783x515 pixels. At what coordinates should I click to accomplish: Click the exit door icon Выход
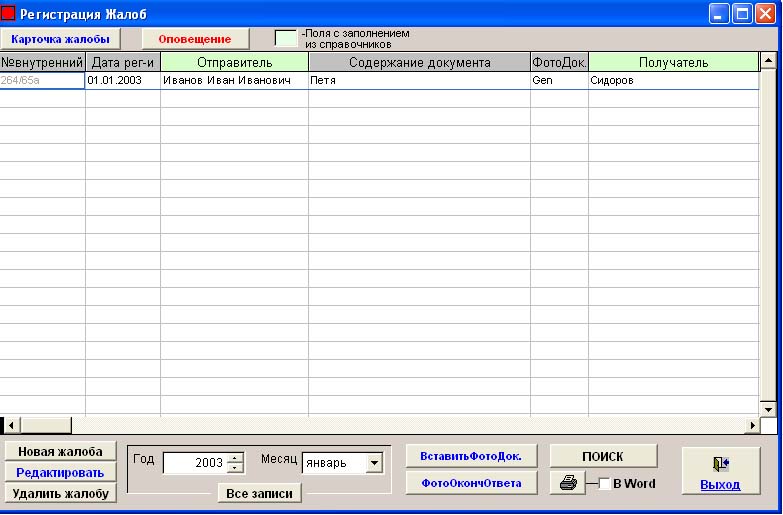point(721,472)
